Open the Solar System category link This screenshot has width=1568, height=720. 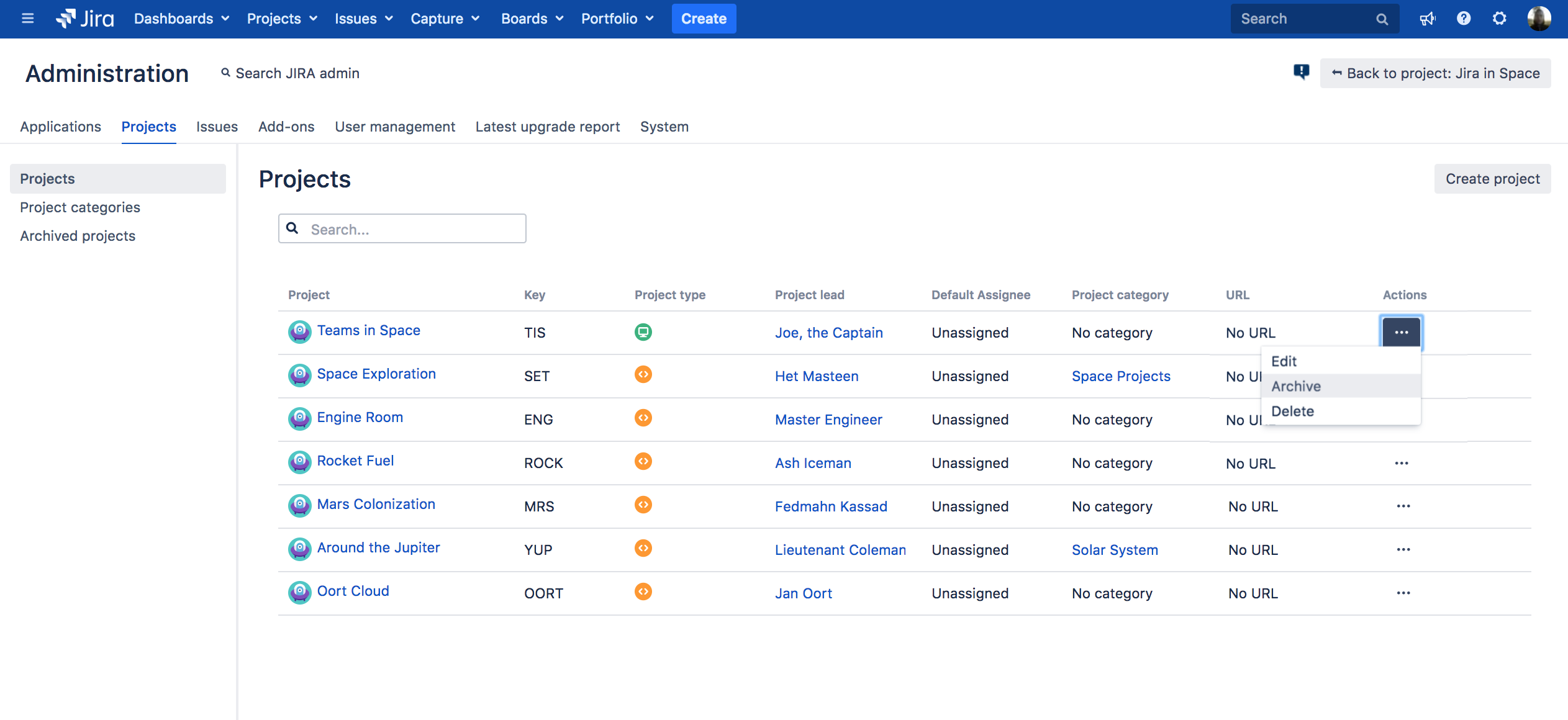1115,550
